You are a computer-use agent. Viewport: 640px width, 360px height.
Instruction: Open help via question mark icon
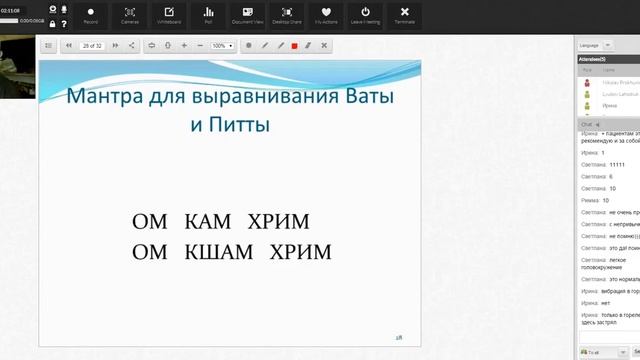click(64, 24)
